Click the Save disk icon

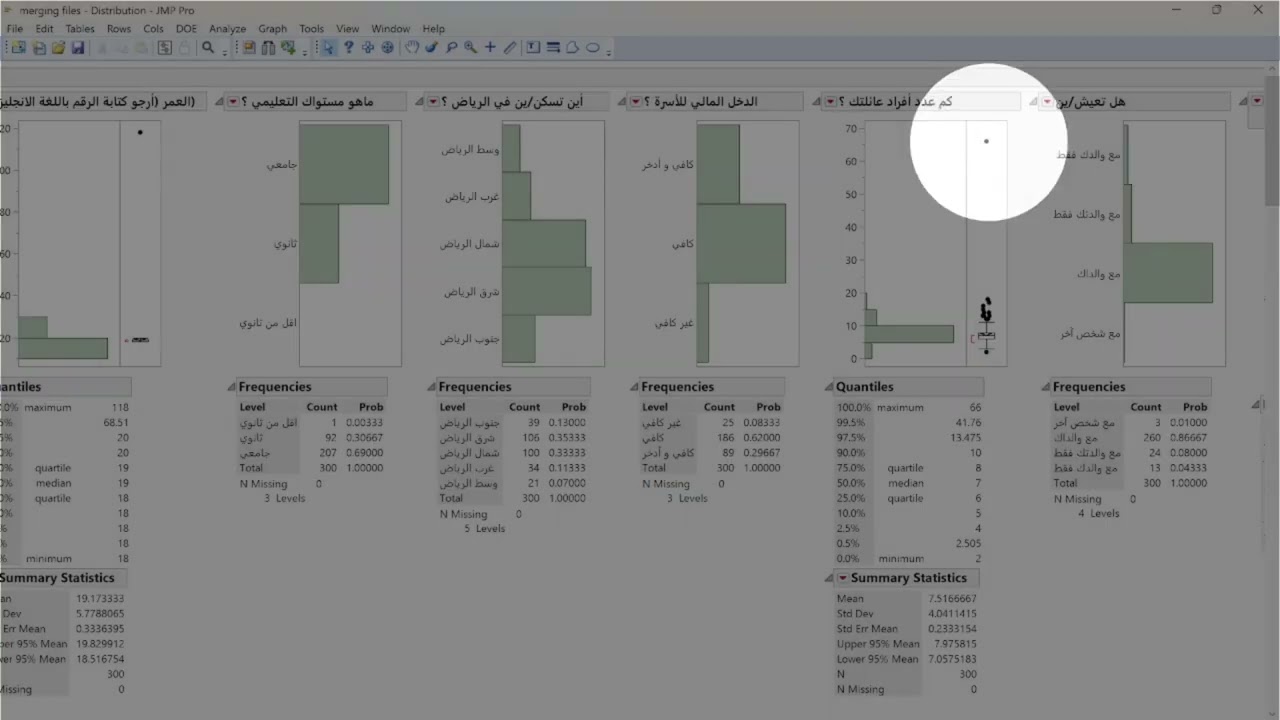click(77, 47)
